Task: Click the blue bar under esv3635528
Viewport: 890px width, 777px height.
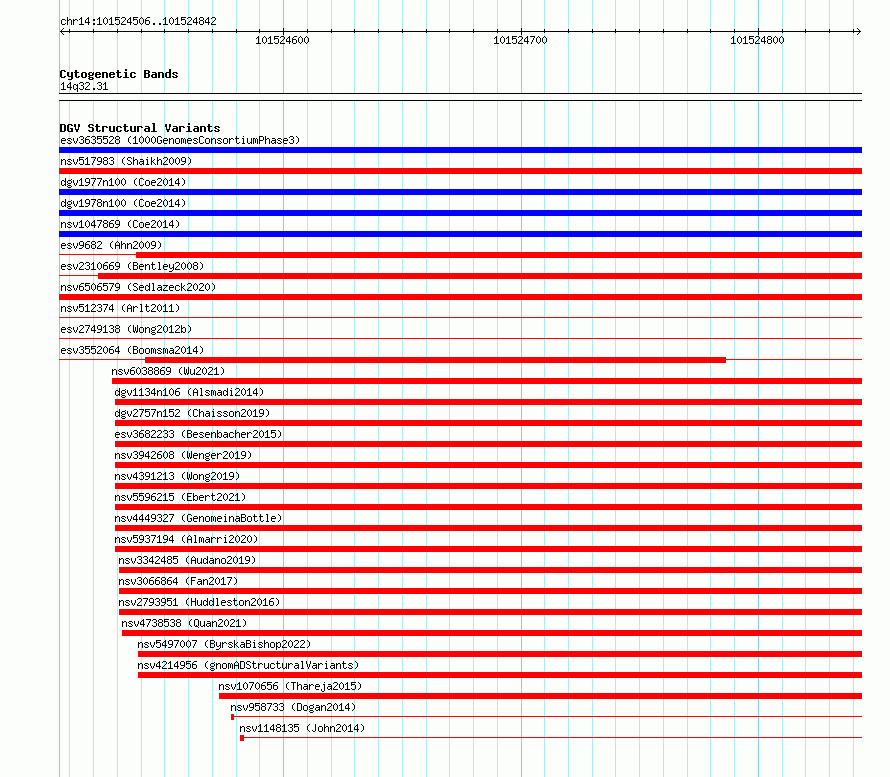Action: pyautogui.click(x=460, y=150)
